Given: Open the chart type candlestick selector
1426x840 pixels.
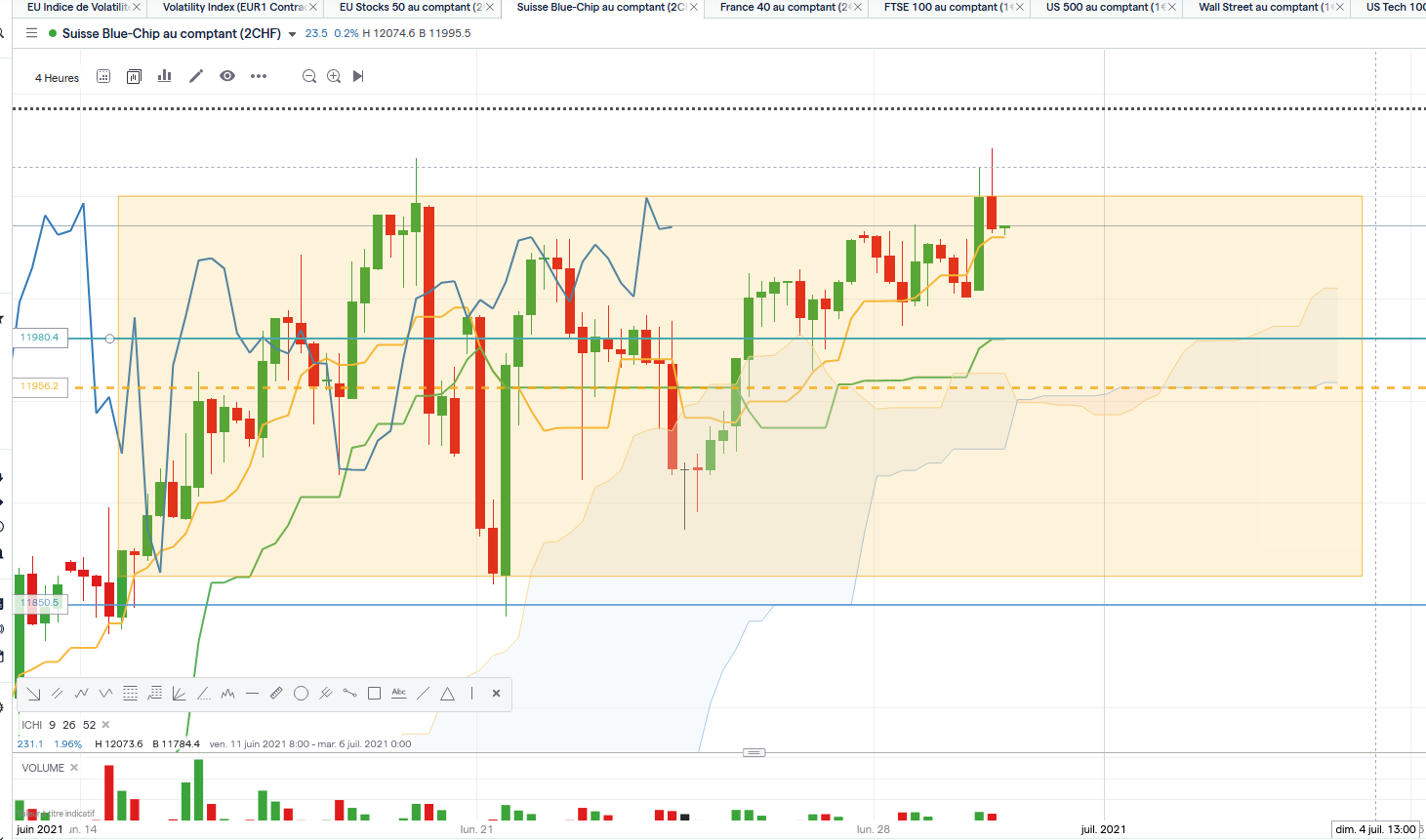Looking at the screenshot, I should click(x=135, y=76).
